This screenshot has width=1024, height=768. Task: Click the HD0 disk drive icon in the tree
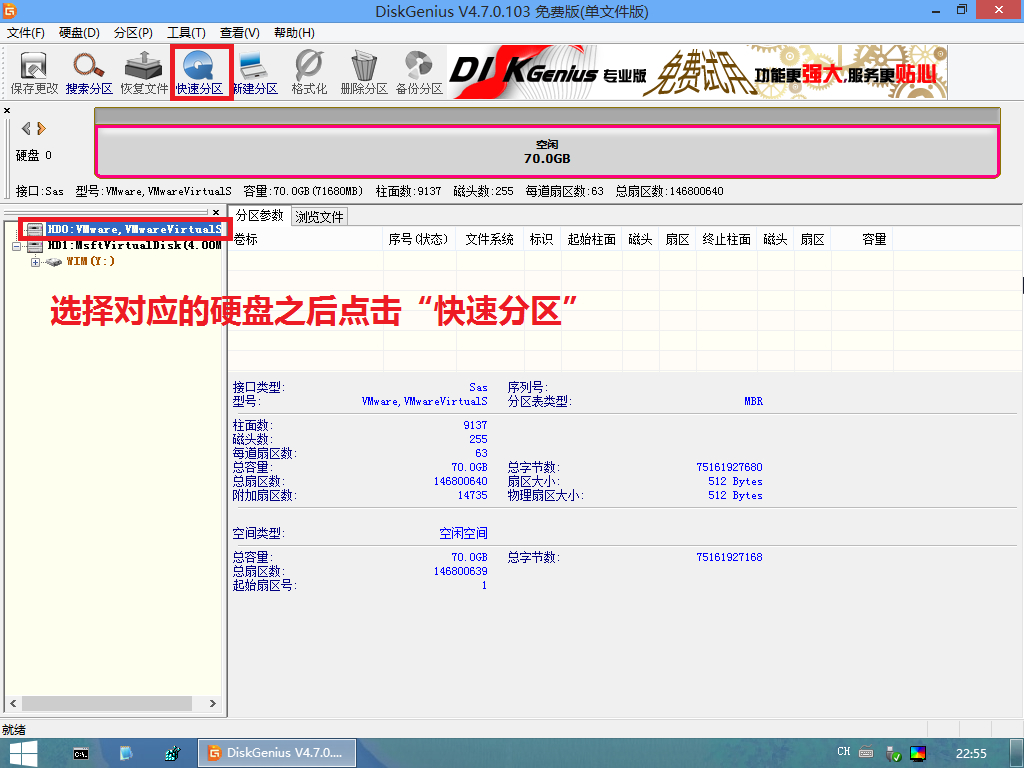[35, 229]
